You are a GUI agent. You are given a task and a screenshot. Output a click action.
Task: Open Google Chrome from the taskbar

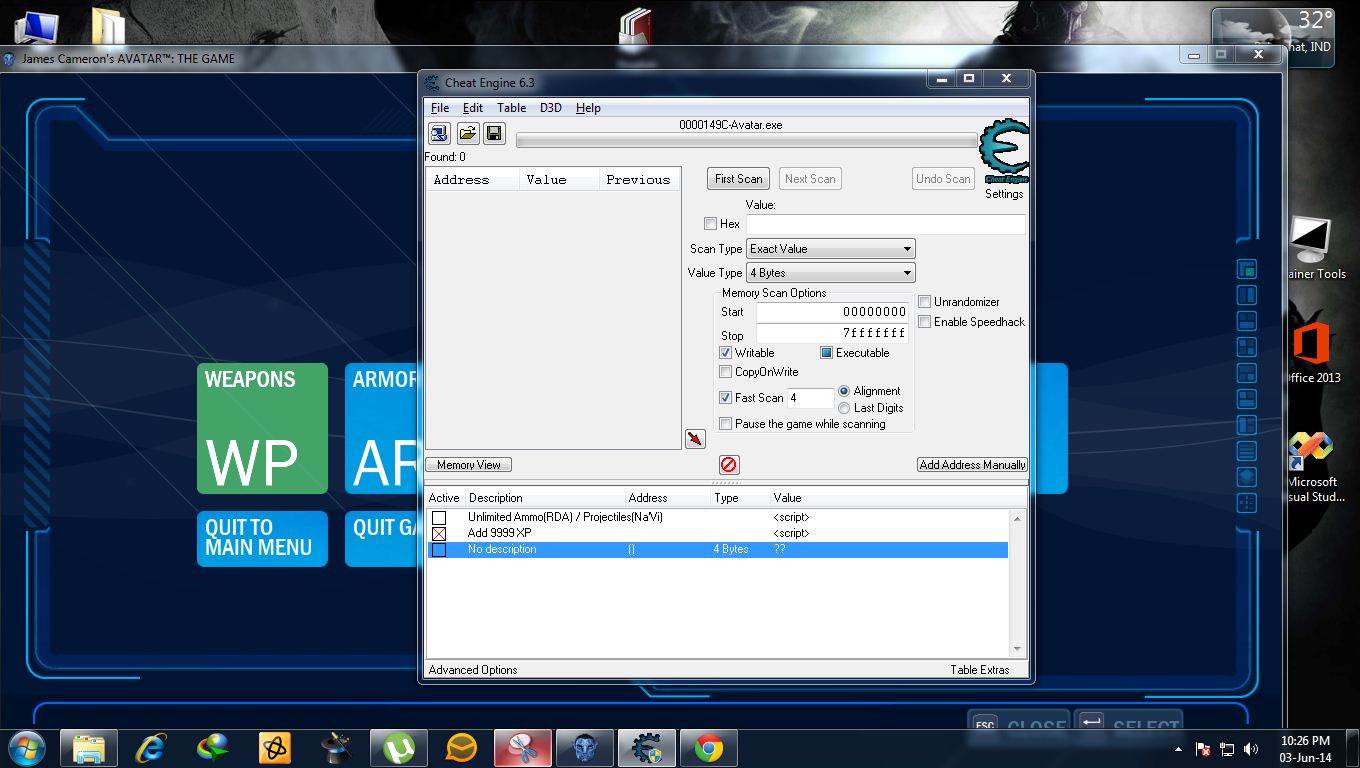coord(709,747)
